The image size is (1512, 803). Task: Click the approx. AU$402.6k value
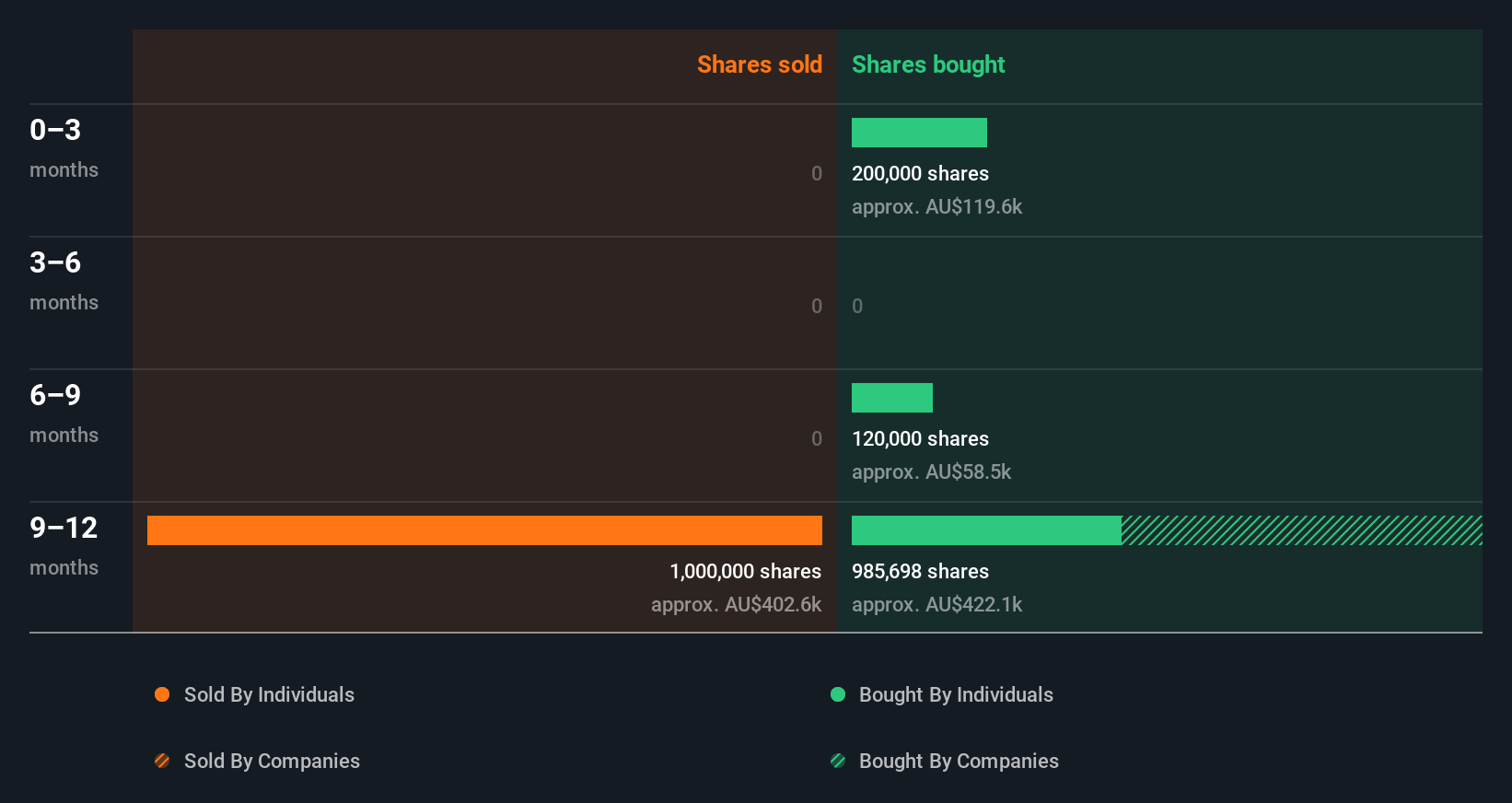[736, 604]
